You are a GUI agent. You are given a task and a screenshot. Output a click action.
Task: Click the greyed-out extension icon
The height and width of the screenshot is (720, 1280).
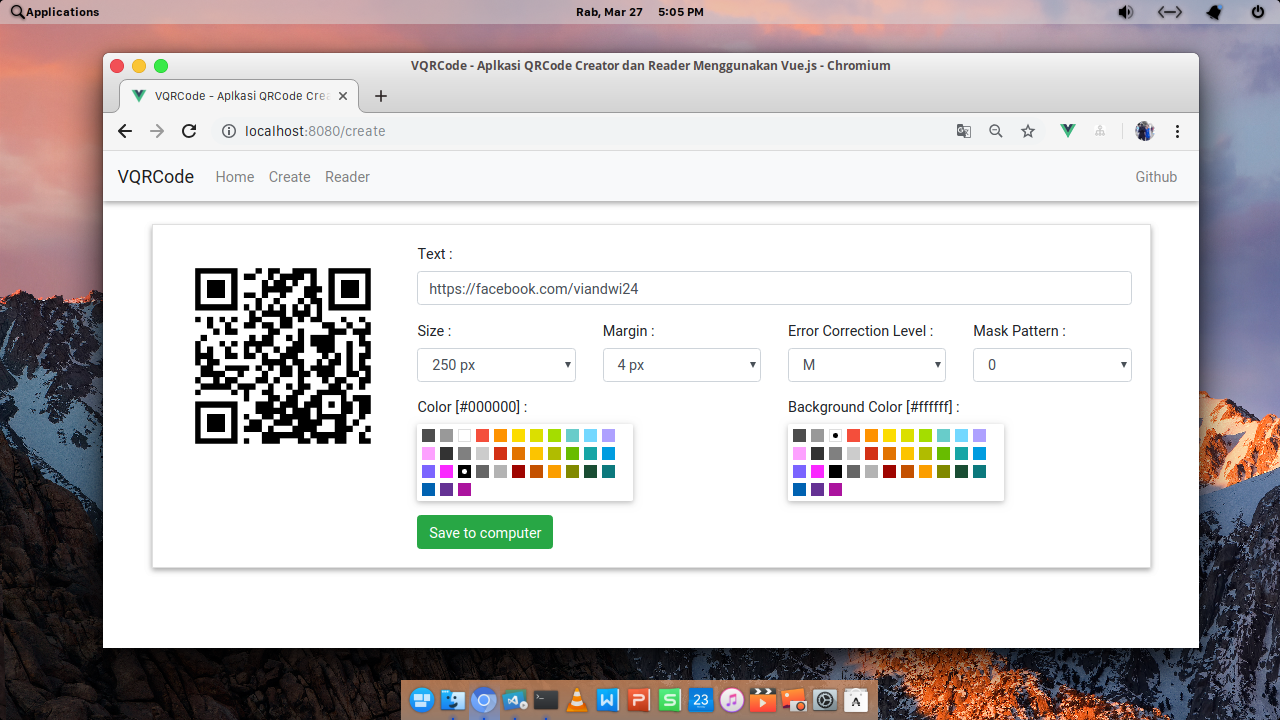pos(1100,131)
